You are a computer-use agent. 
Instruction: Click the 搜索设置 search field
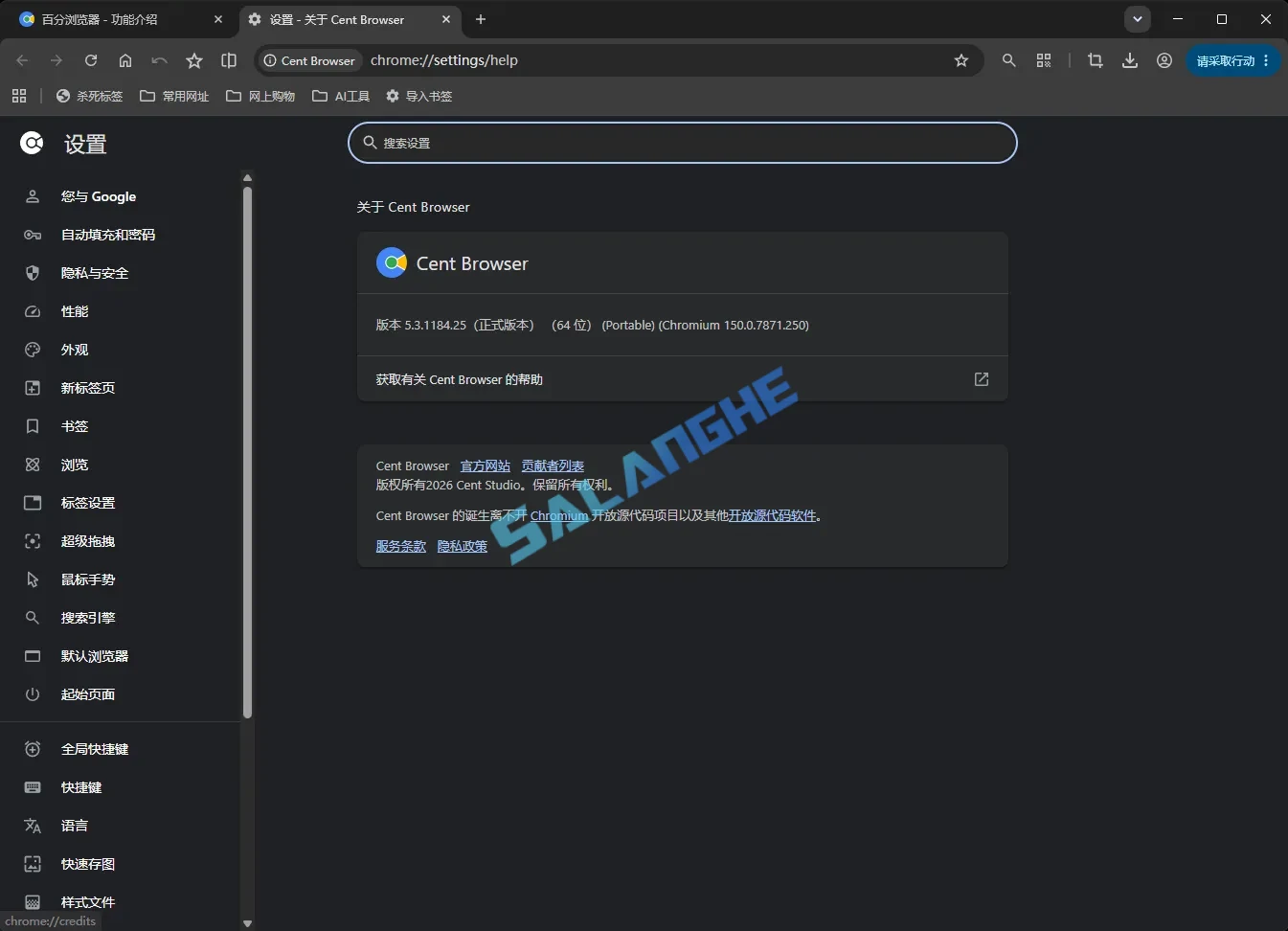[683, 143]
